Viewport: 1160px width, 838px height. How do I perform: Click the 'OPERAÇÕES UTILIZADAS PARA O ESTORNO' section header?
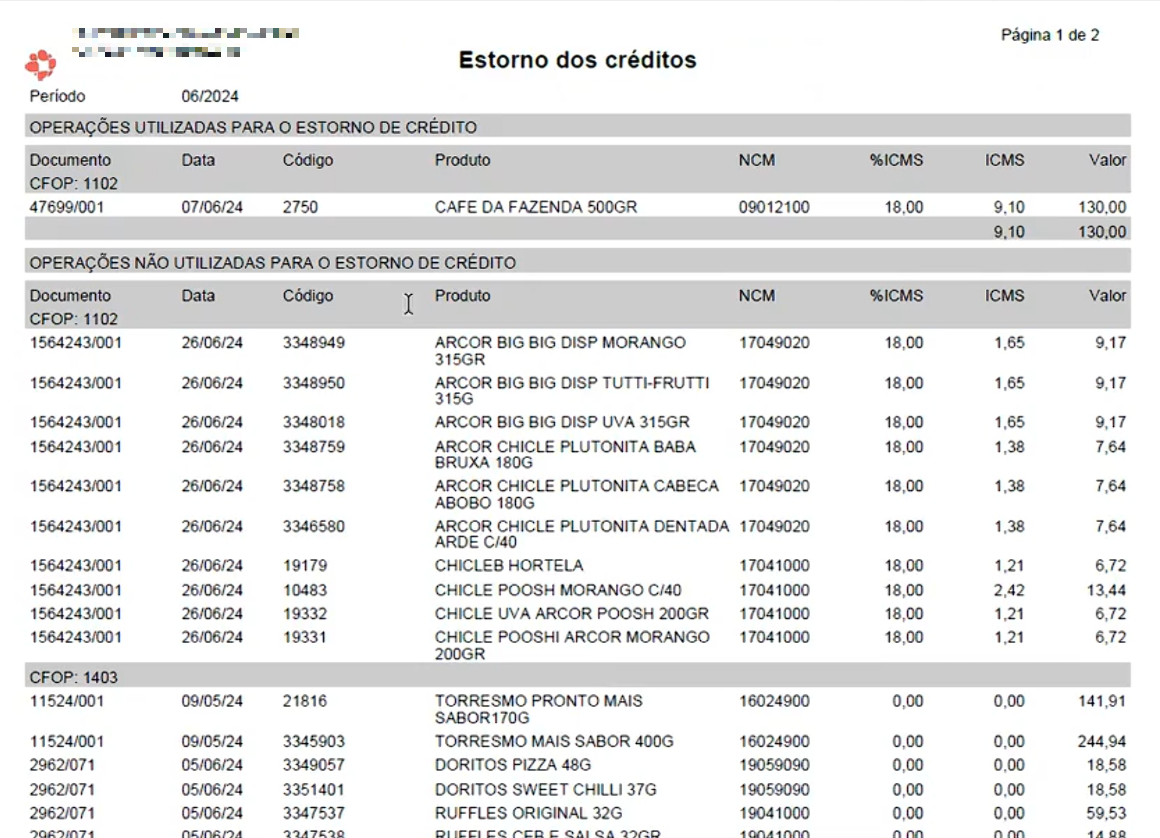coord(253,127)
